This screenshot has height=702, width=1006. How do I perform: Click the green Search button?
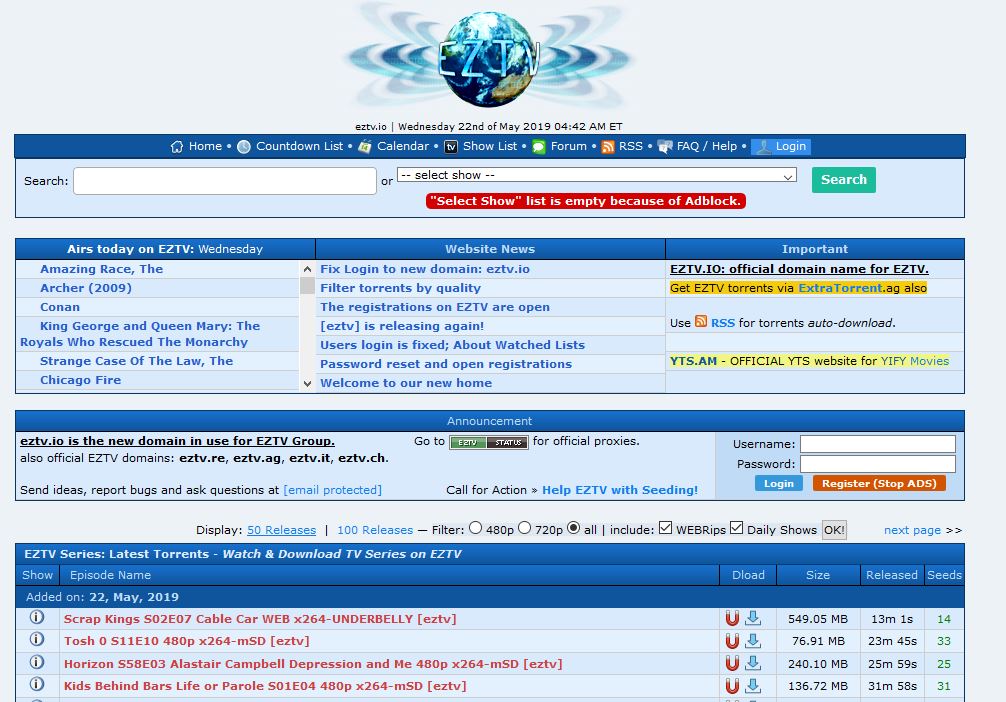pyautogui.click(x=843, y=180)
